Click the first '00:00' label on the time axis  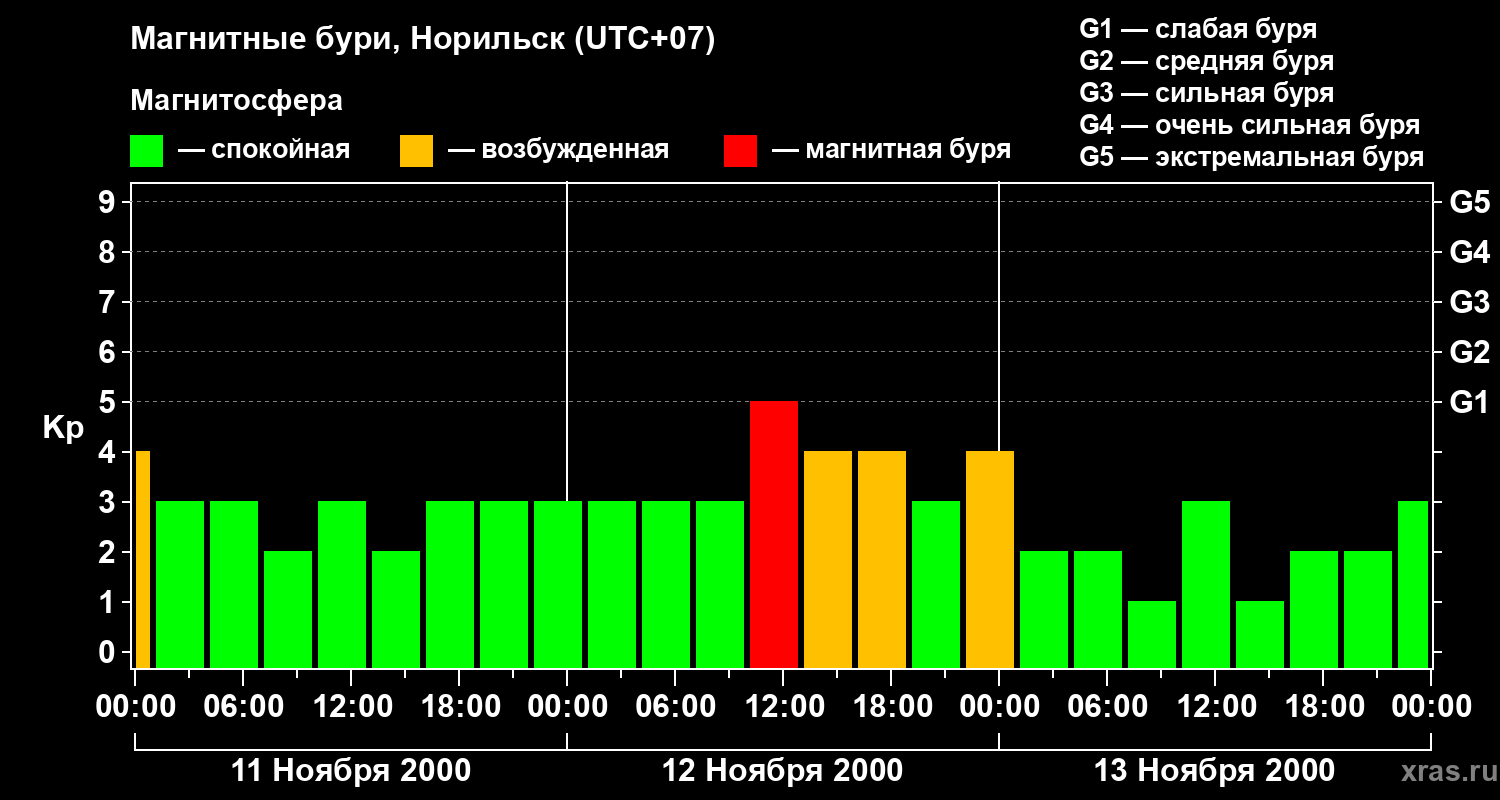coord(135,707)
